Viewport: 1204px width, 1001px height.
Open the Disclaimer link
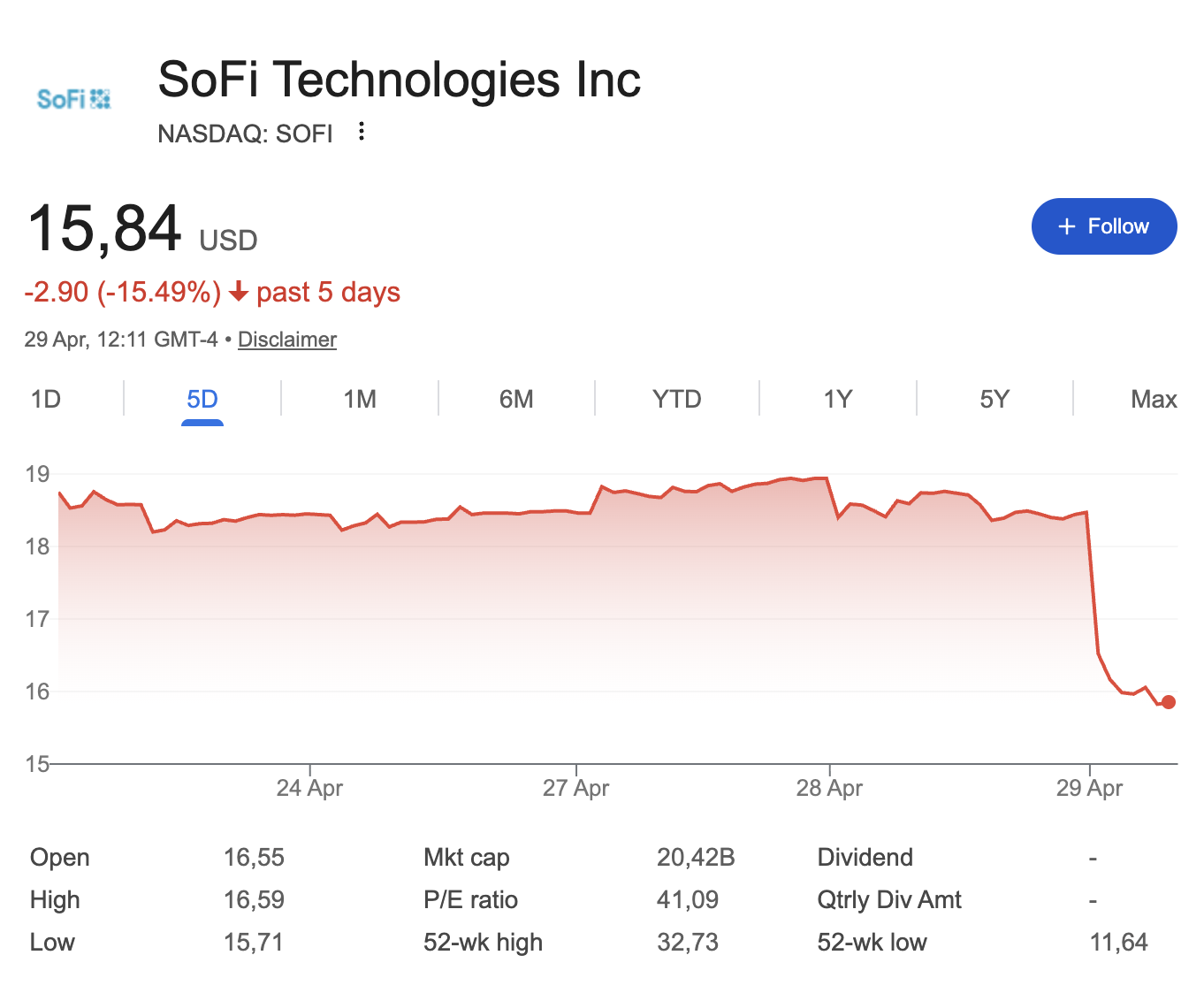click(x=286, y=339)
